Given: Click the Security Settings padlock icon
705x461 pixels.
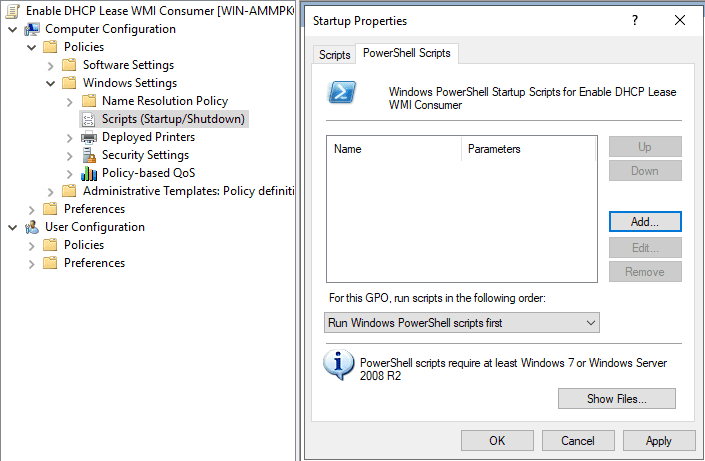Looking at the screenshot, I should 89,155.
